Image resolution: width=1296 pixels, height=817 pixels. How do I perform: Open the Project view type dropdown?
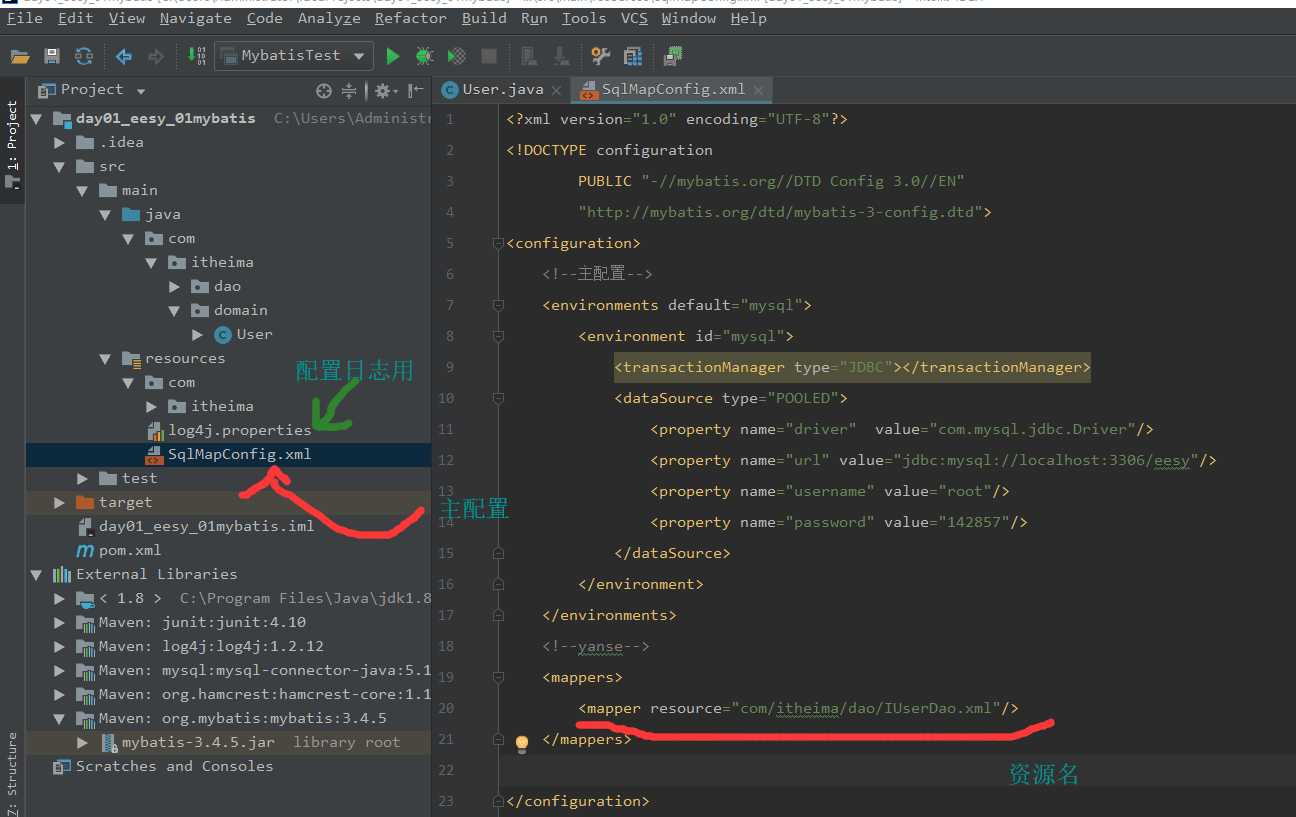click(x=141, y=91)
